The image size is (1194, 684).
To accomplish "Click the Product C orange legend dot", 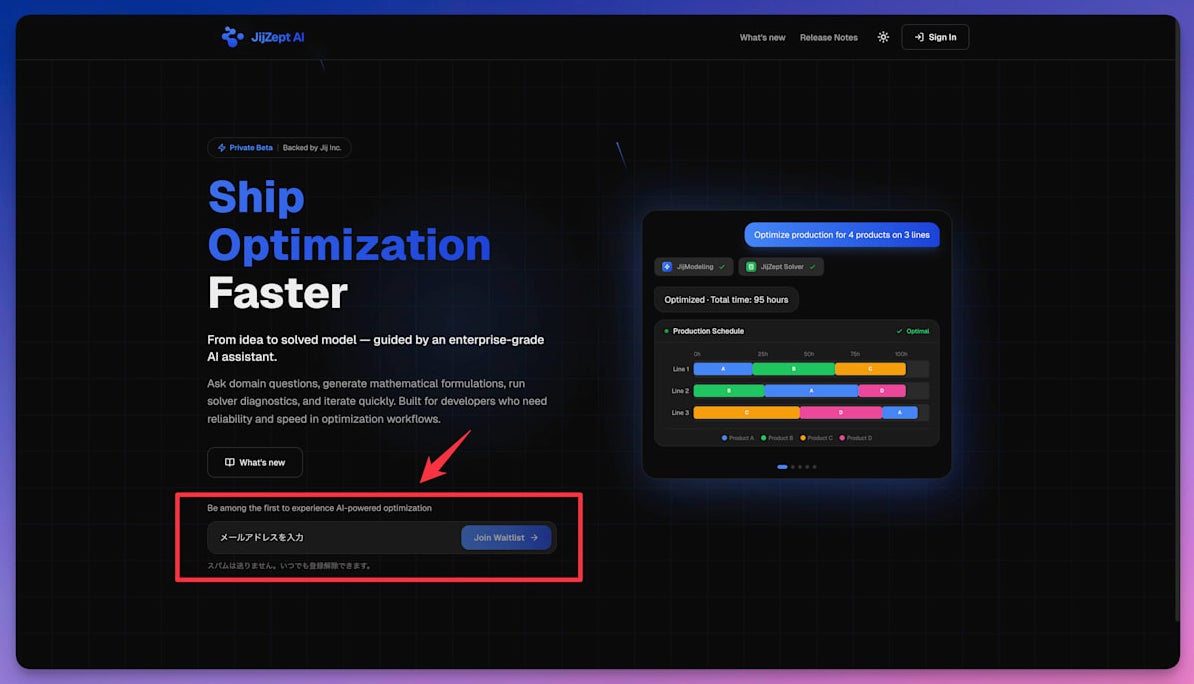I will click(803, 438).
